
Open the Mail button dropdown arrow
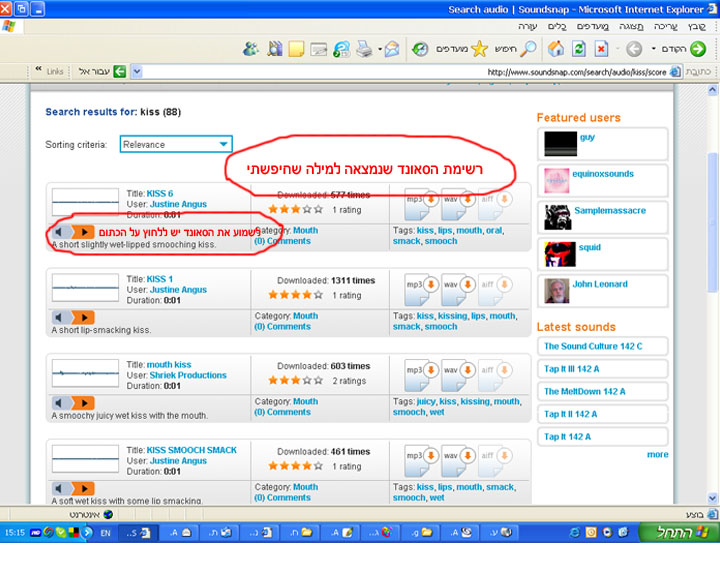[x=380, y=49]
